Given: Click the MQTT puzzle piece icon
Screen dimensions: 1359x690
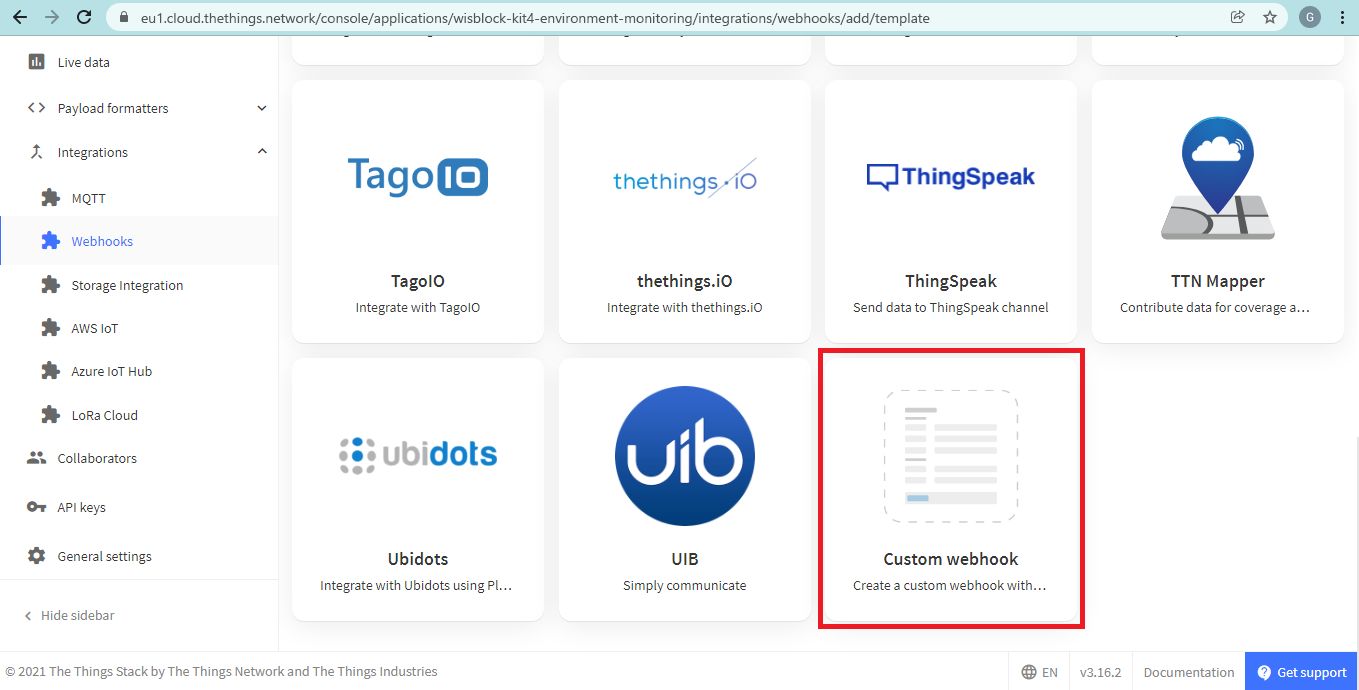Looking at the screenshot, I should [x=50, y=198].
